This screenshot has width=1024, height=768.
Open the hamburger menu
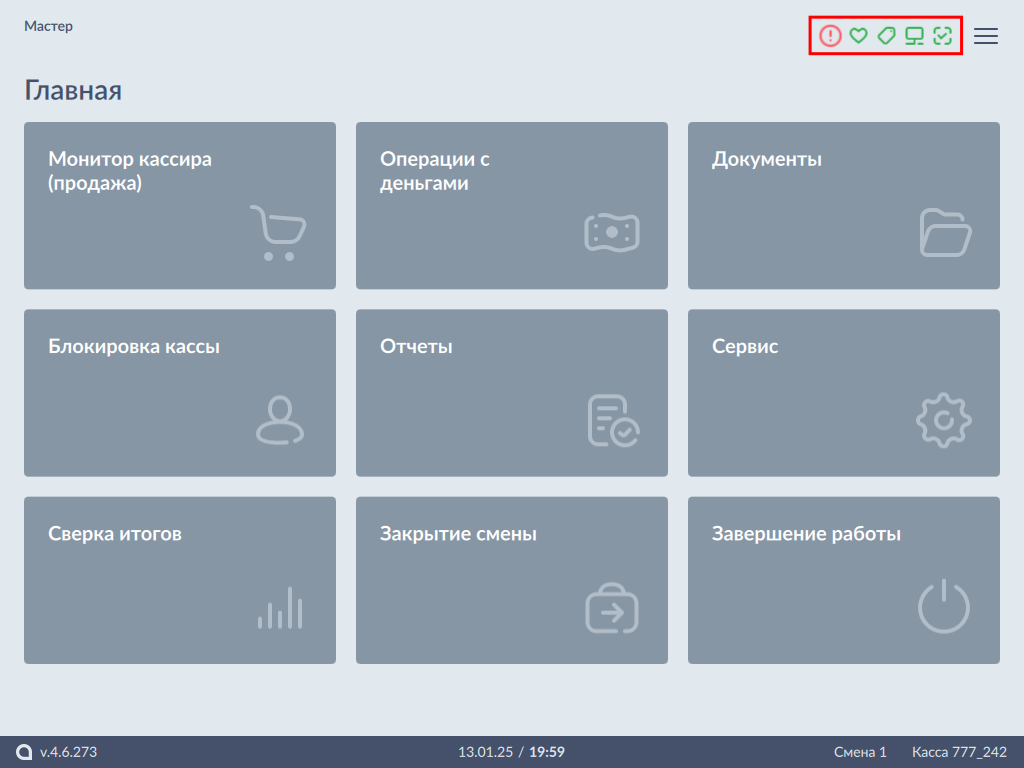click(x=986, y=36)
